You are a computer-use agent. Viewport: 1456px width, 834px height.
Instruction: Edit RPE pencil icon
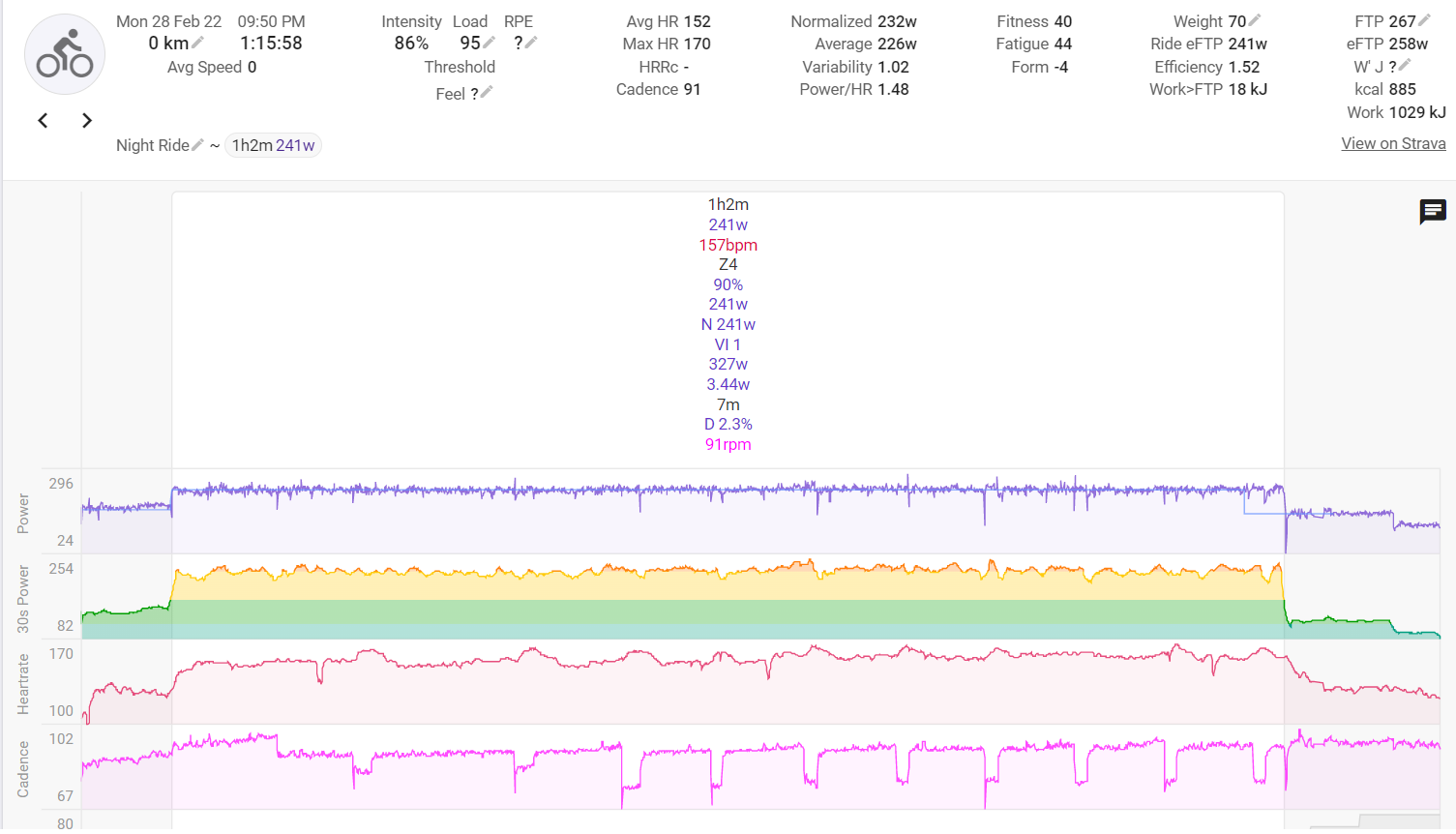[x=531, y=43]
